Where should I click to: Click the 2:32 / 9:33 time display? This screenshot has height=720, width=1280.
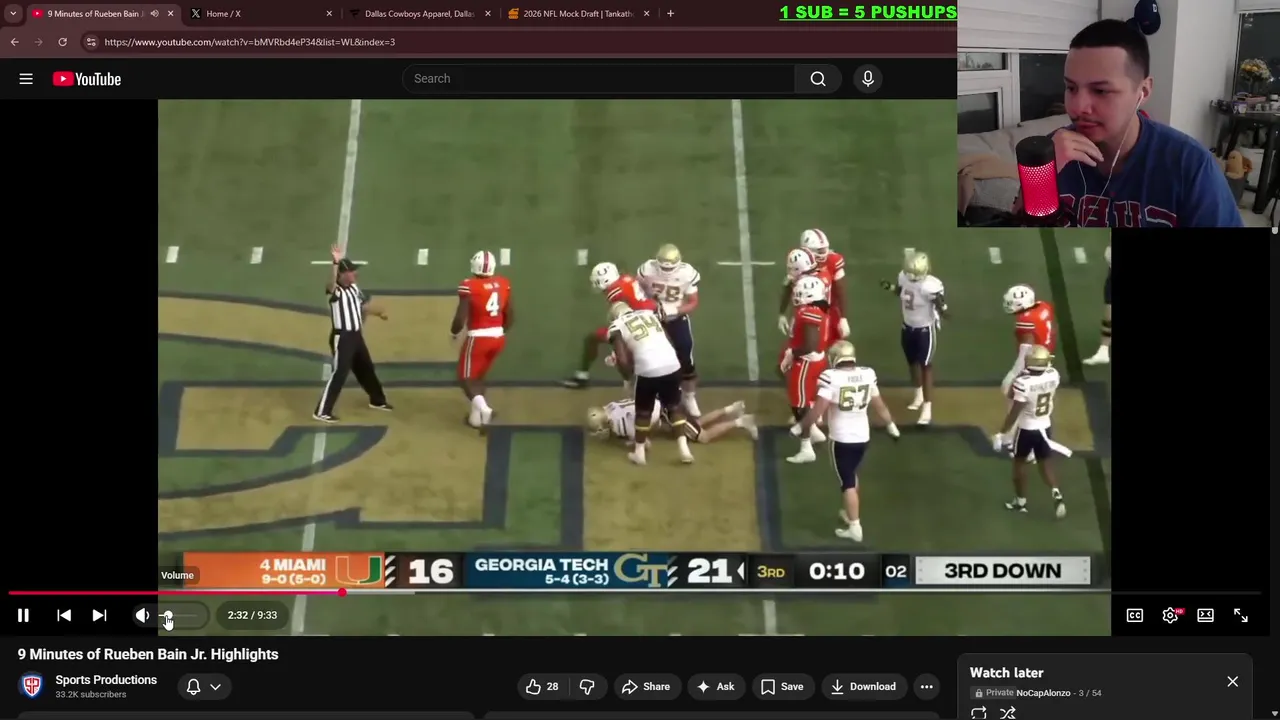(252, 615)
